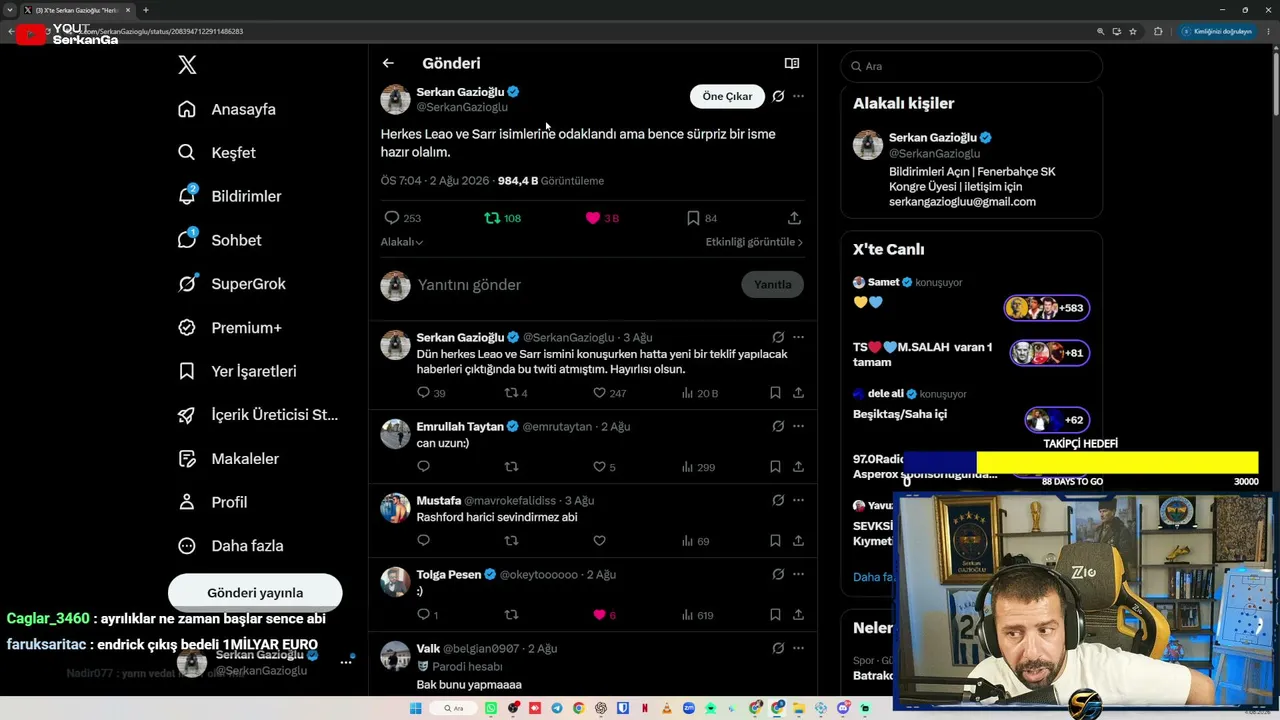The height and width of the screenshot is (720, 1280).
Task: Open SuperGrok from the sidebar
Action: tap(233, 284)
